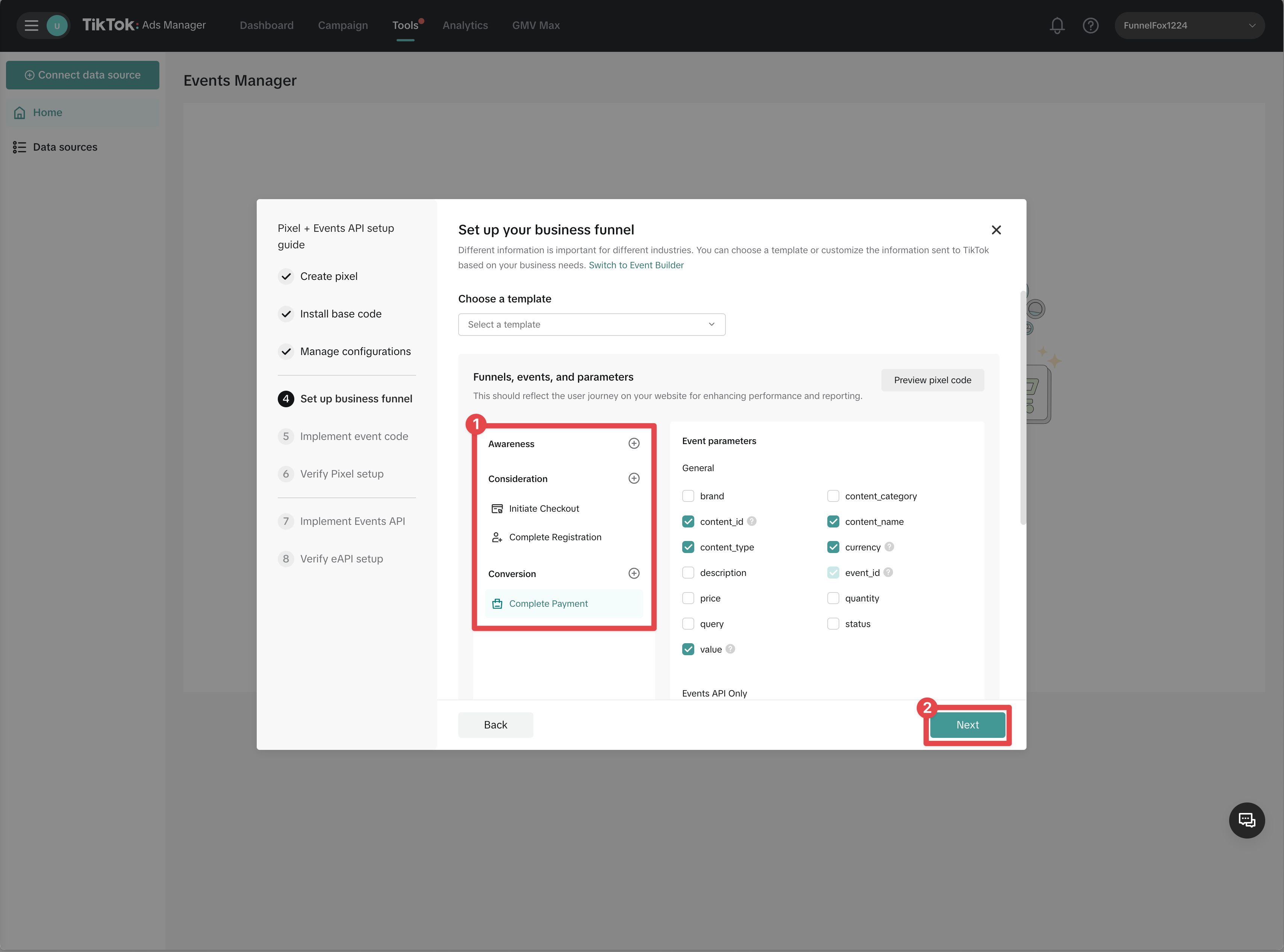This screenshot has width=1284, height=952.
Task: Open the hamburger menu icon
Action: coord(31,25)
